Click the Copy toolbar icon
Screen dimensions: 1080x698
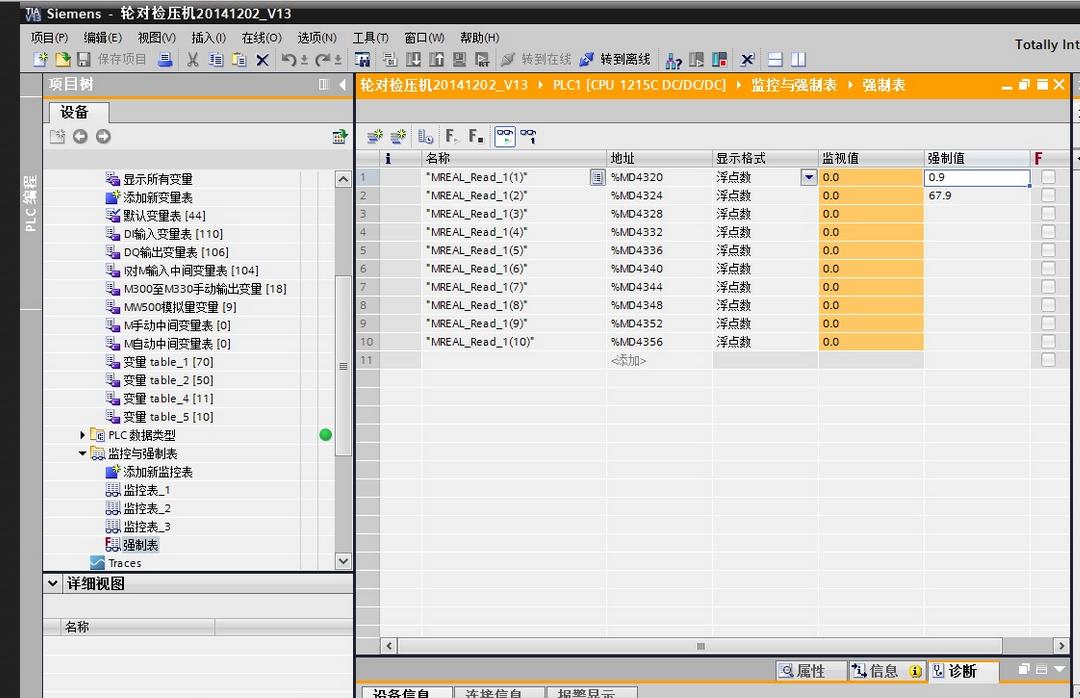click(x=216, y=60)
